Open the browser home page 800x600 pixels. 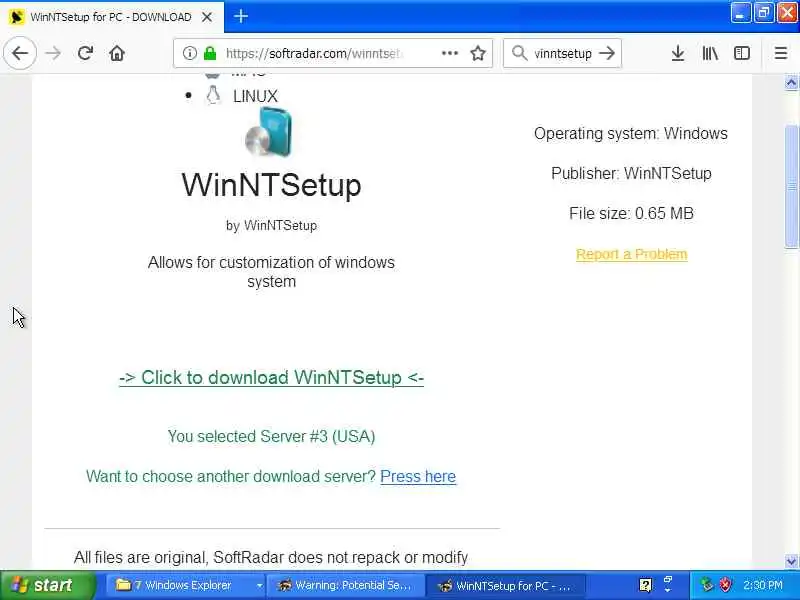117,53
